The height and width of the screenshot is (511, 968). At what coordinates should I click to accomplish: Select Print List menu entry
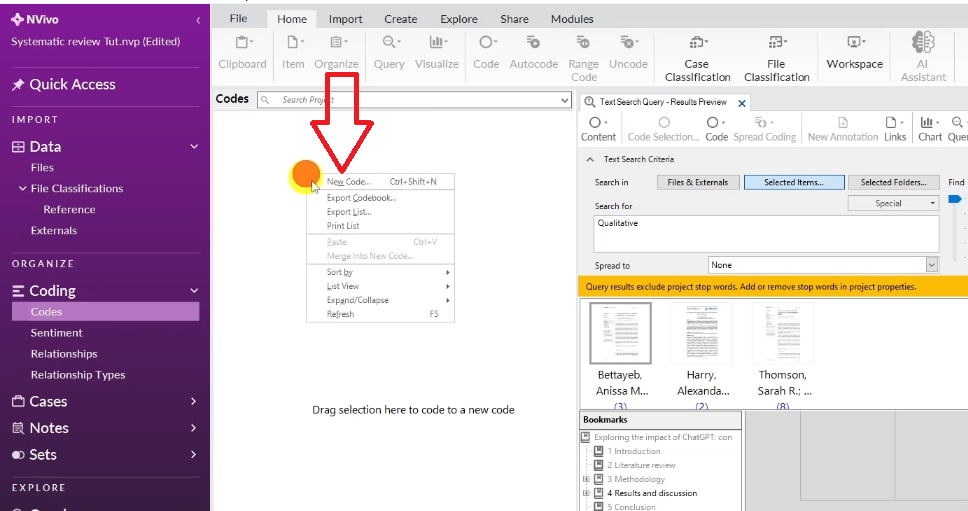click(380, 226)
